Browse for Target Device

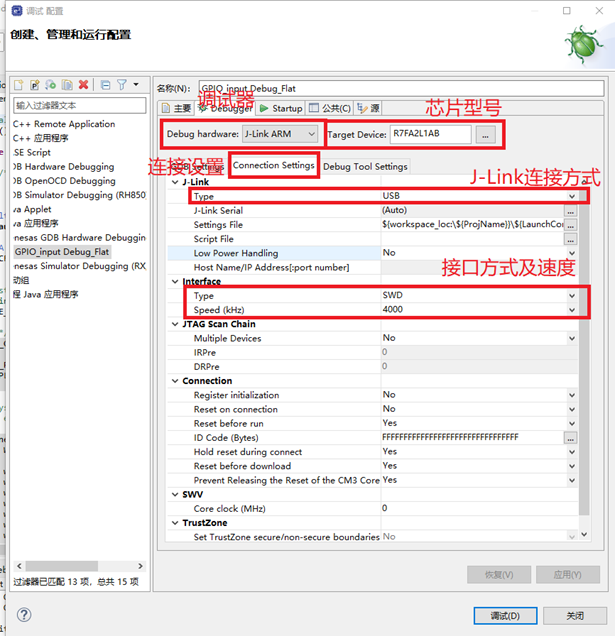pyautogui.click(x=486, y=135)
